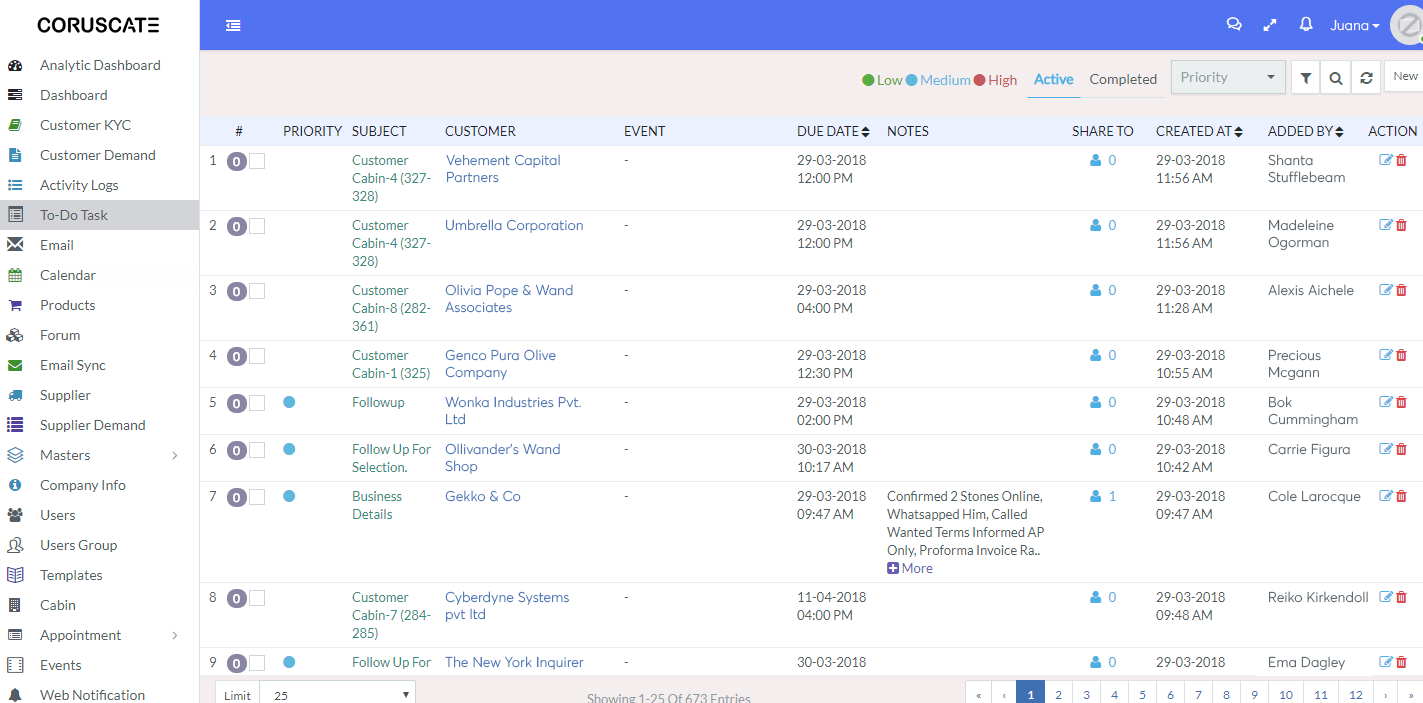
Task: Click the New button
Action: [x=1405, y=77]
